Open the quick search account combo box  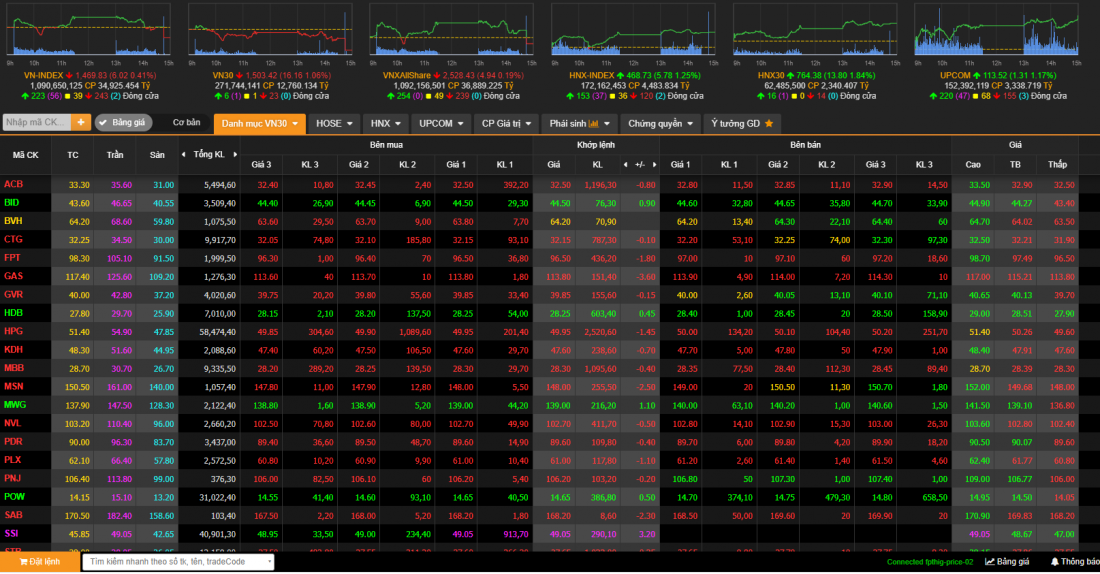pyautogui.click(x=178, y=562)
